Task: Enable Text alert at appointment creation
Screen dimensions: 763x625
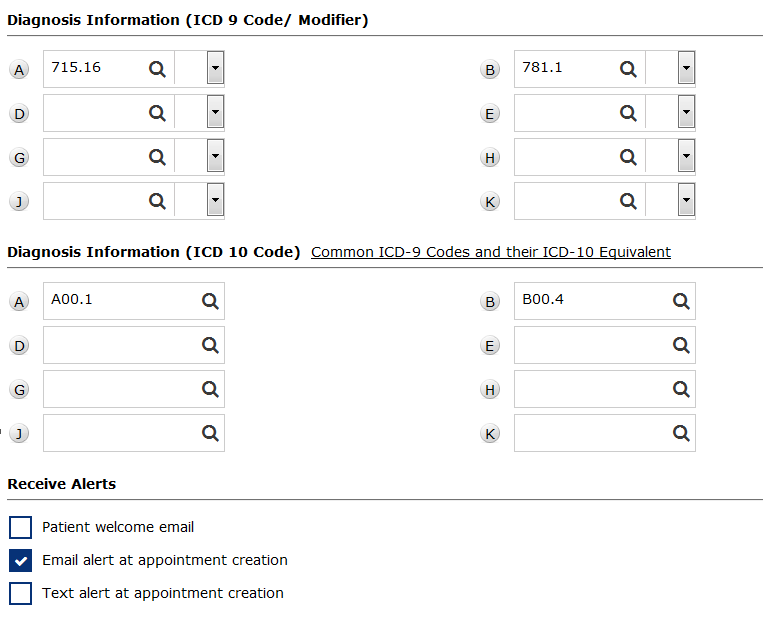Action: pos(20,593)
